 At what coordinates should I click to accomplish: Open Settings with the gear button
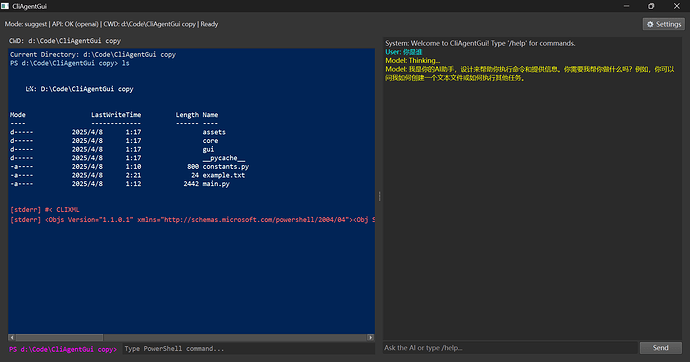(664, 24)
